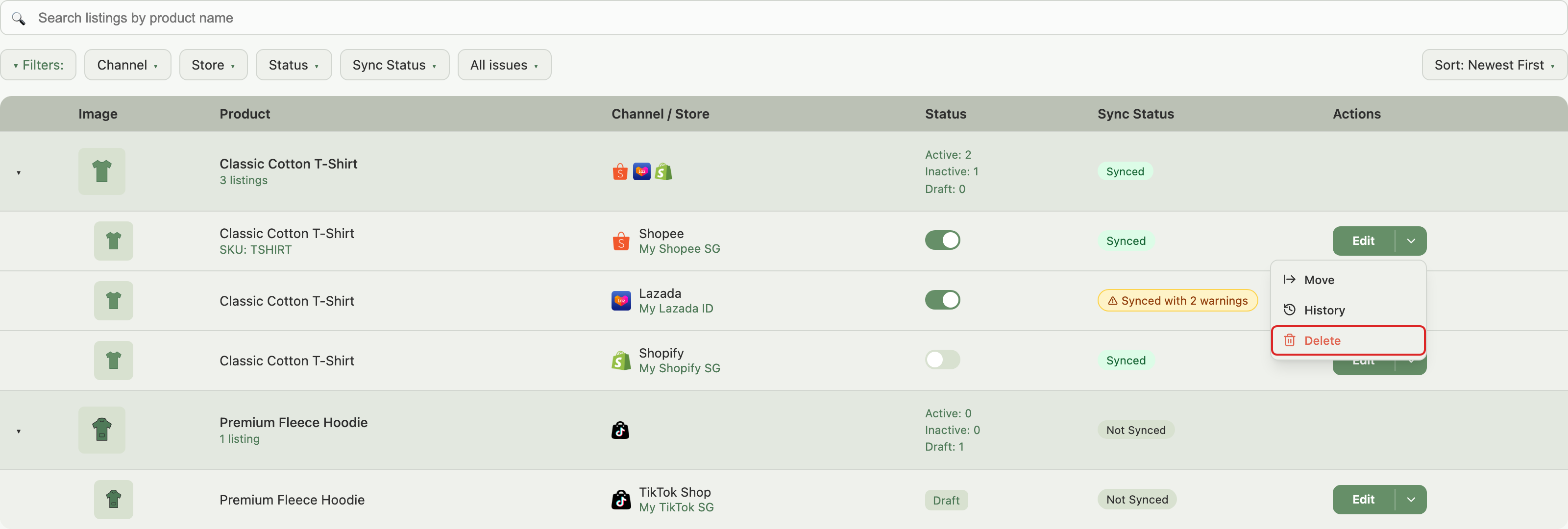Click the Shopify logo beside My Shopify SG
This screenshot has width=1568, height=529.
tap(621, 361)
